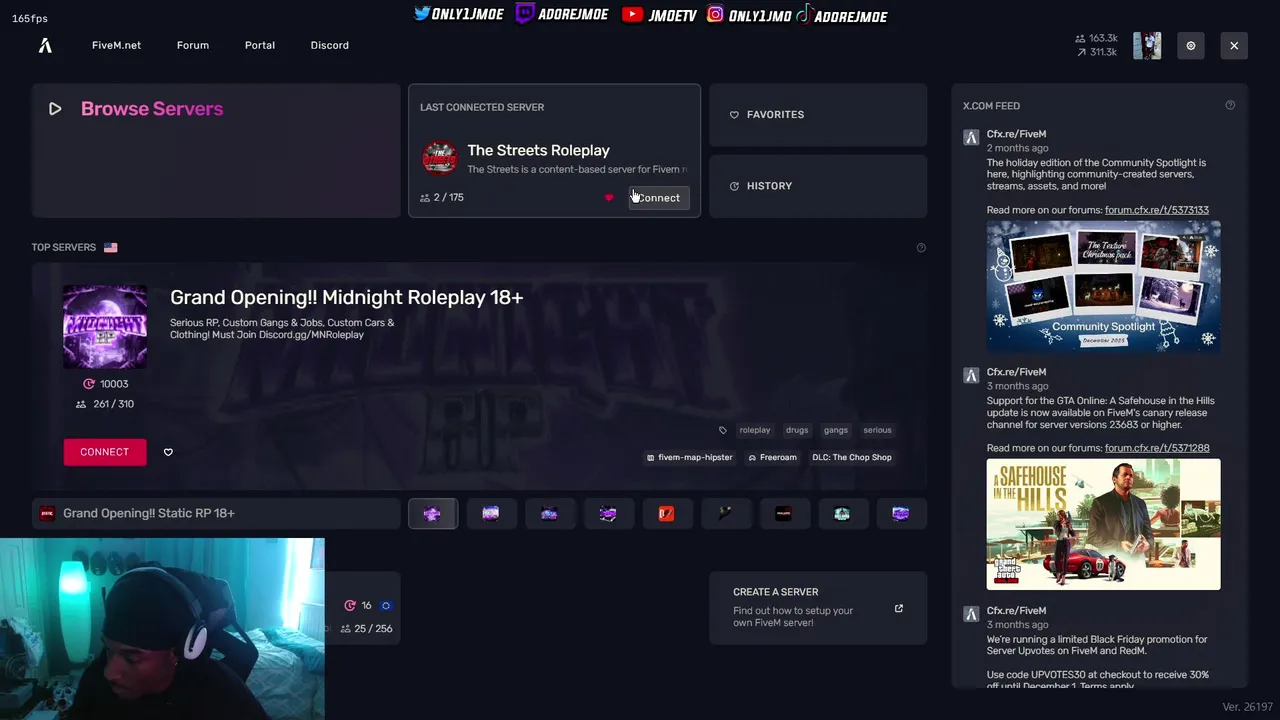The image size is (1280, 720).
Task: Connect to The Streets Roleplay server
Action: click(x=658, y=198)
